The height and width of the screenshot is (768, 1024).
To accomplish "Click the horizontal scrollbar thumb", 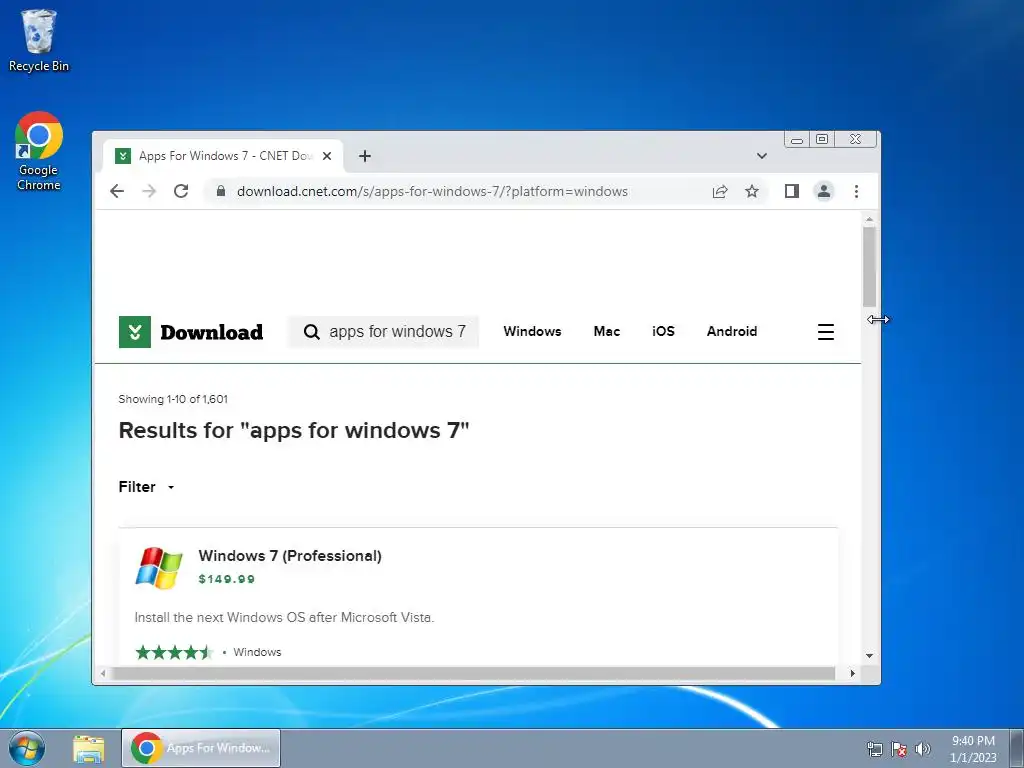I will coord(473,673).
